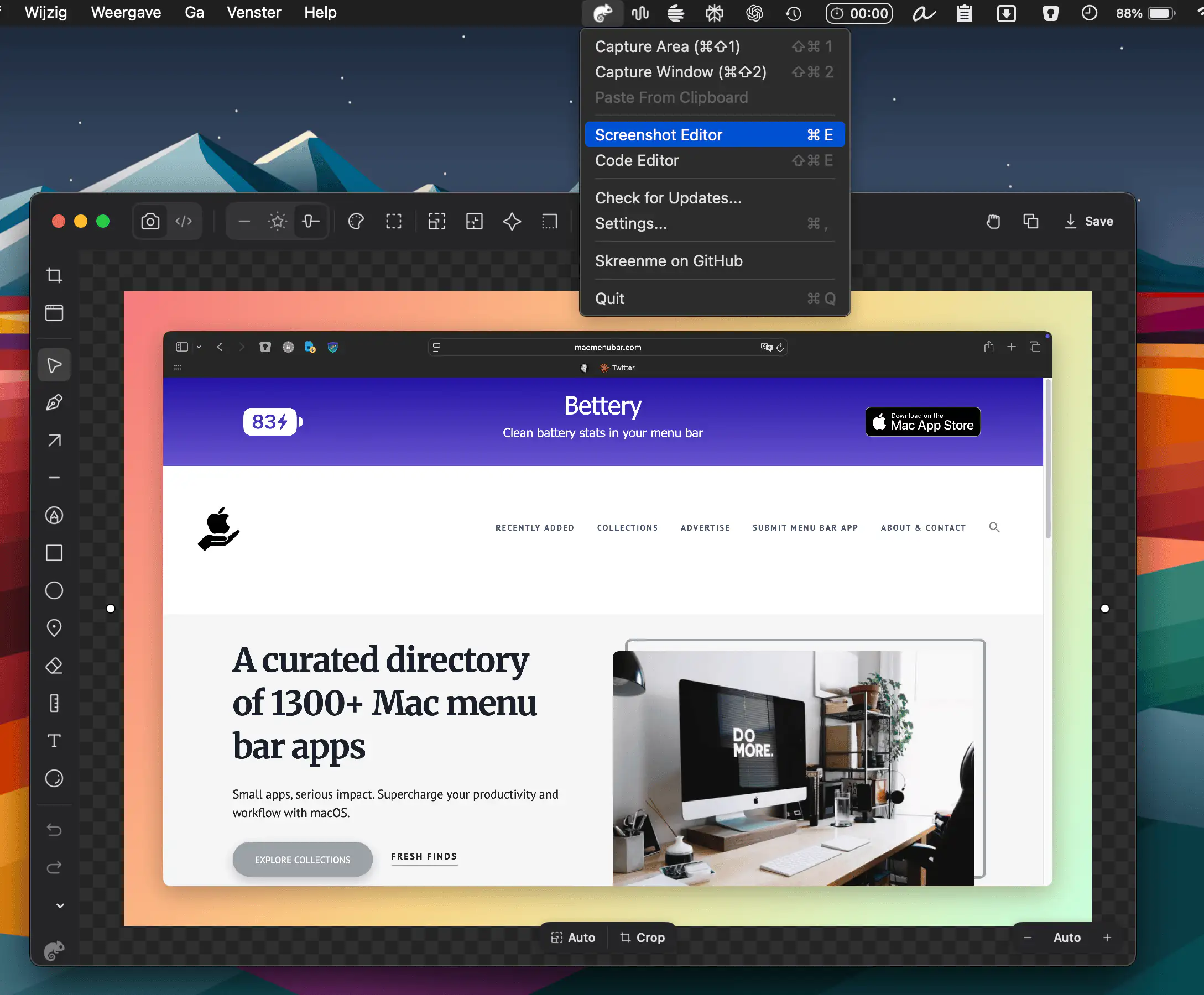Select the Pen drawing tool
Screen dimensions: 1204x995
point(54,403)
